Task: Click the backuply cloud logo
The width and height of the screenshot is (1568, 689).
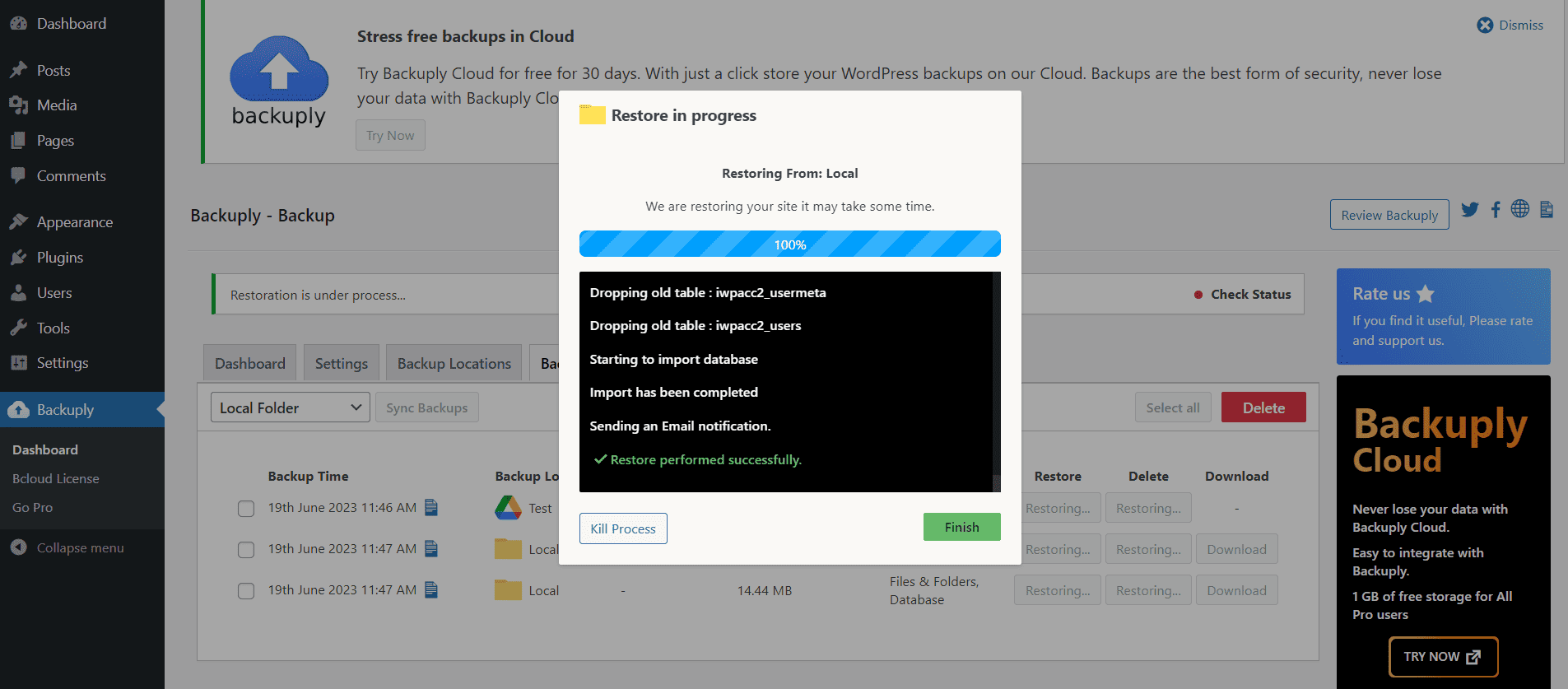Action: (279, 81)
